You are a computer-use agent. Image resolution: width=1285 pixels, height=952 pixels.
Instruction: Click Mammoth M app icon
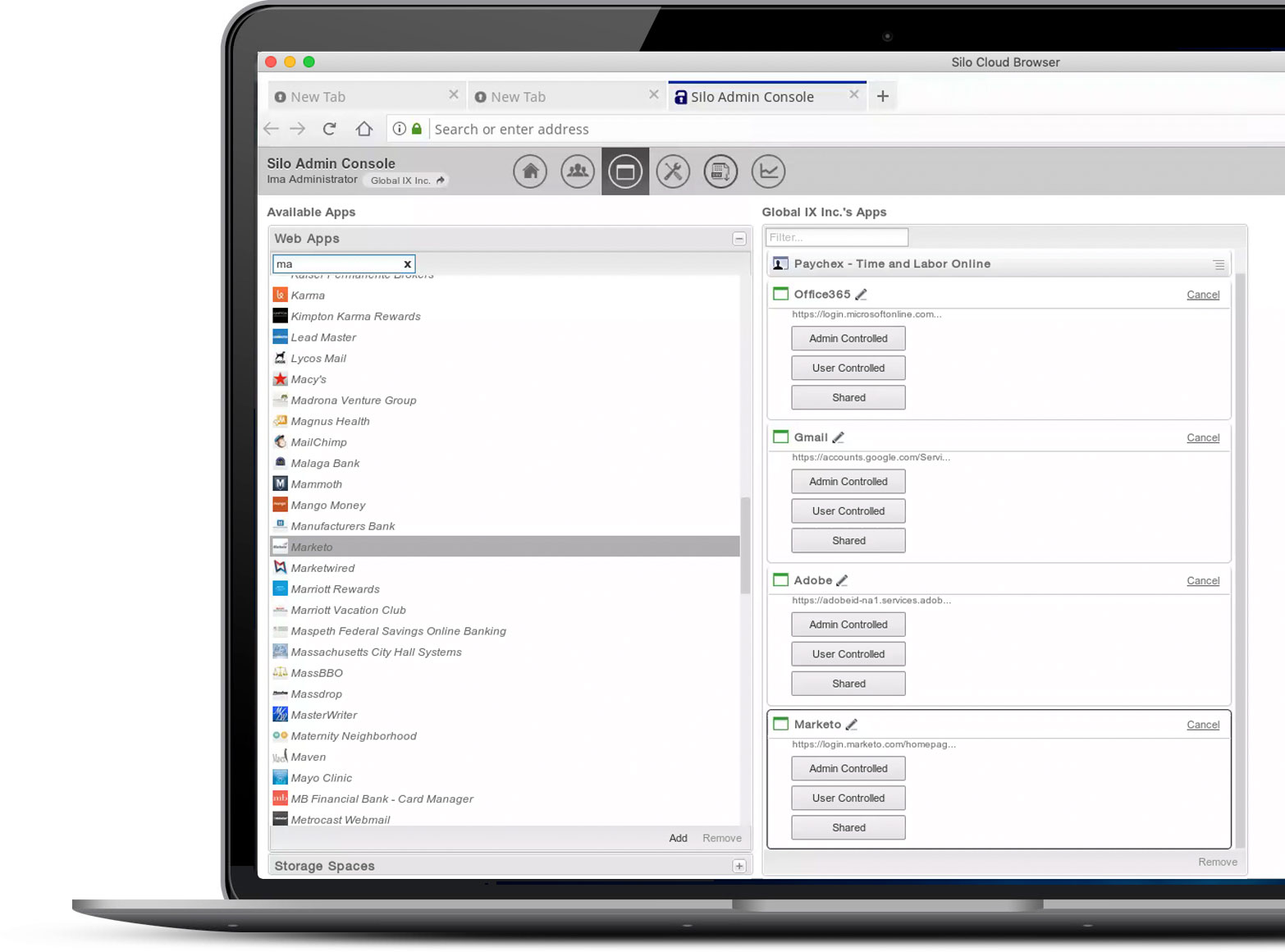280,483
